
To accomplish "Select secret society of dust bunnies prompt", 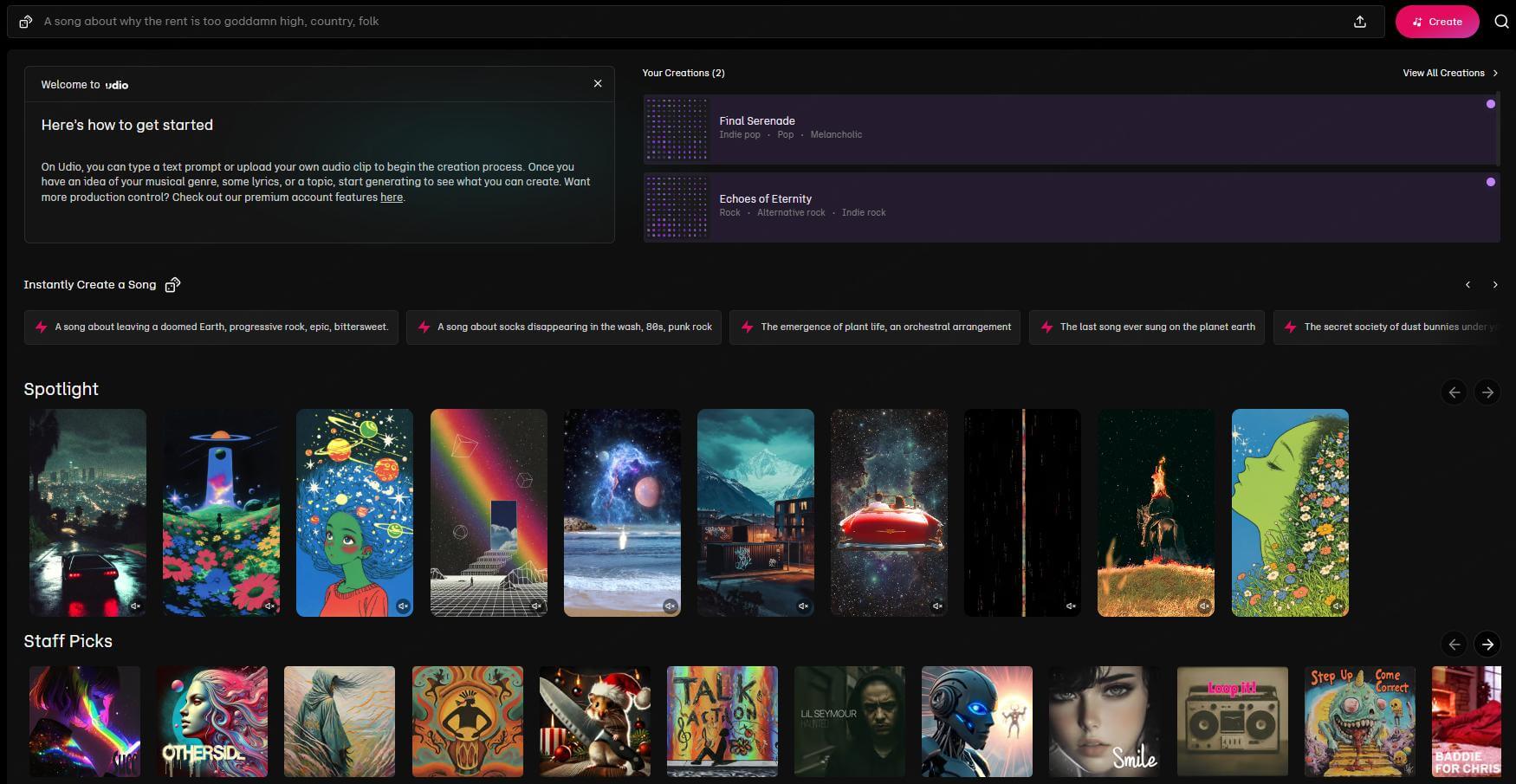I will [1386, 327].
